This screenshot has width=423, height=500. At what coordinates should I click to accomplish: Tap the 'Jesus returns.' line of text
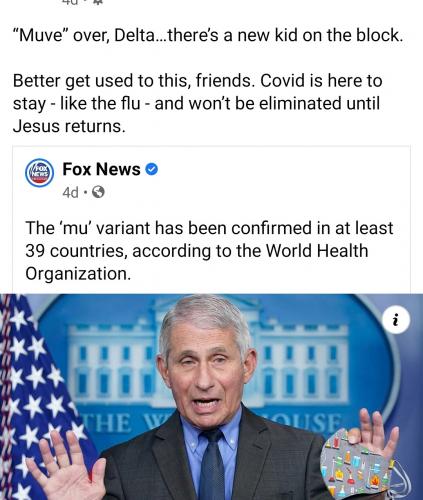[x=69, y=126]
